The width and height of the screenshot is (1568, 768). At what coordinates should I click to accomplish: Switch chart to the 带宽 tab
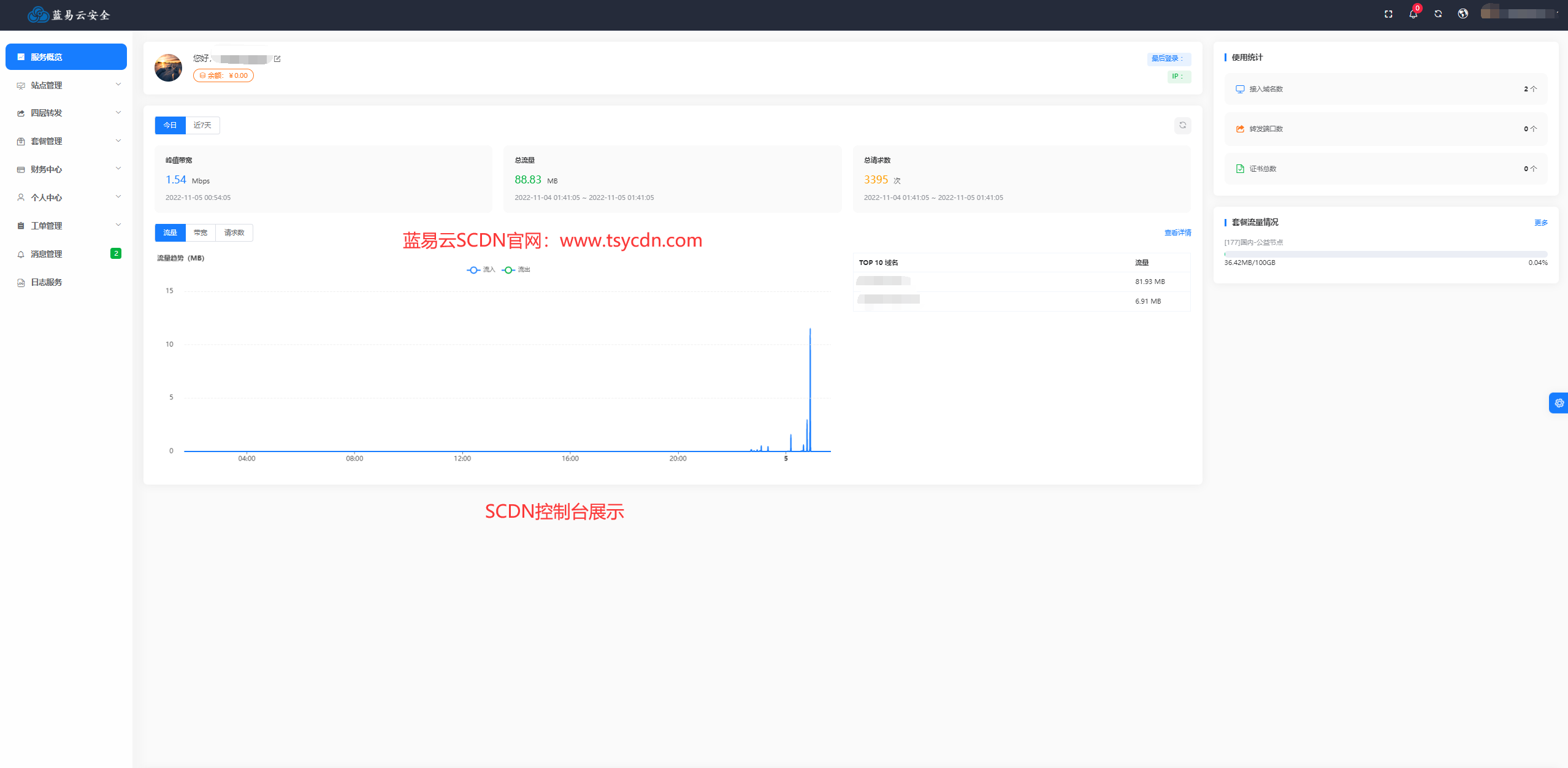pos(201,232)
